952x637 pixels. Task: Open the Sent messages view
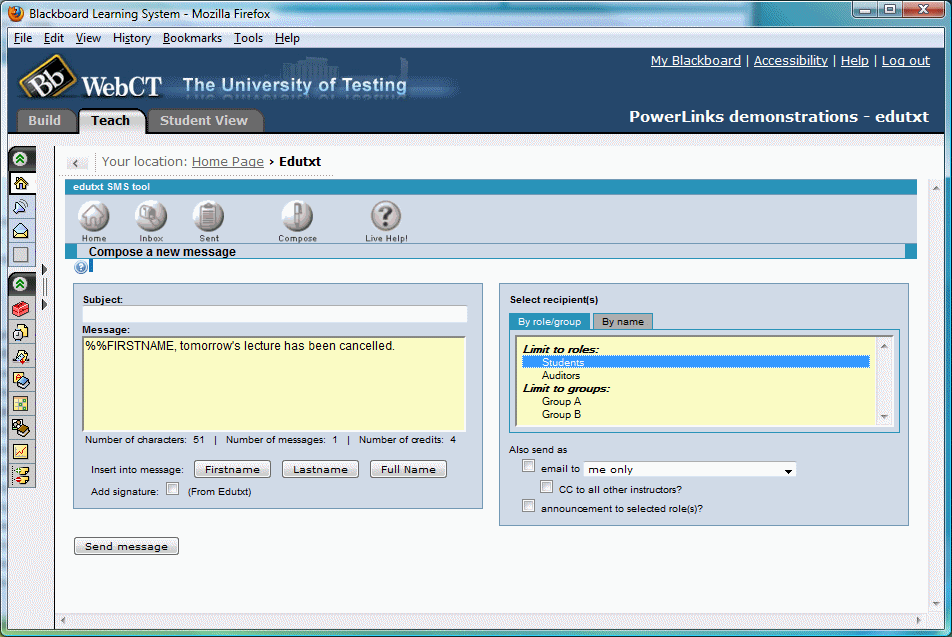[208, 218]
